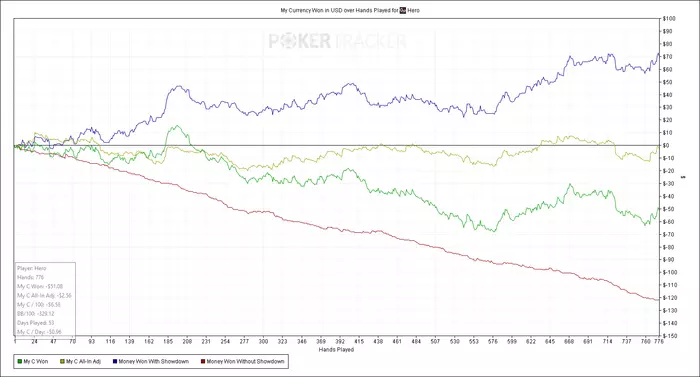Screen dimensions: 700x377
Task: Click the 'Hands Played' x-axis title
Action: click(x=336, y=350)
